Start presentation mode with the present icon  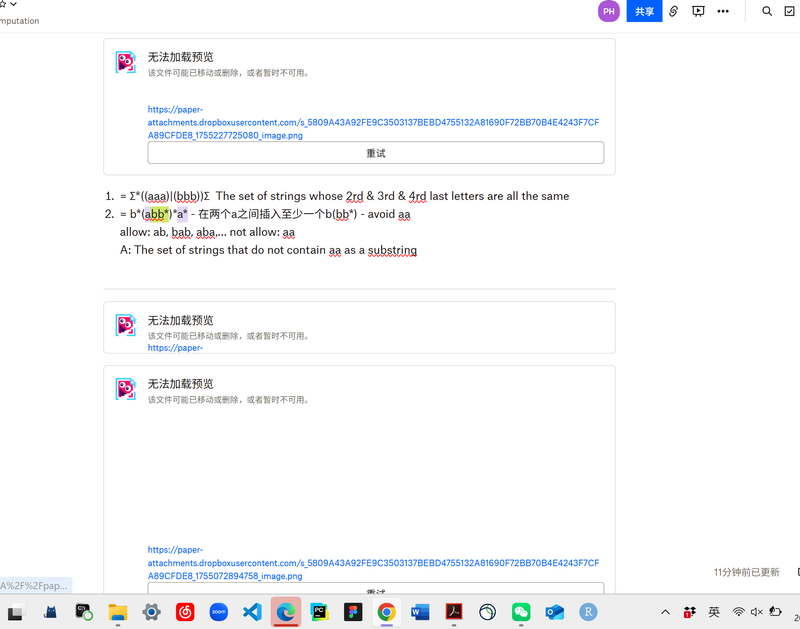tap(698, 11)
